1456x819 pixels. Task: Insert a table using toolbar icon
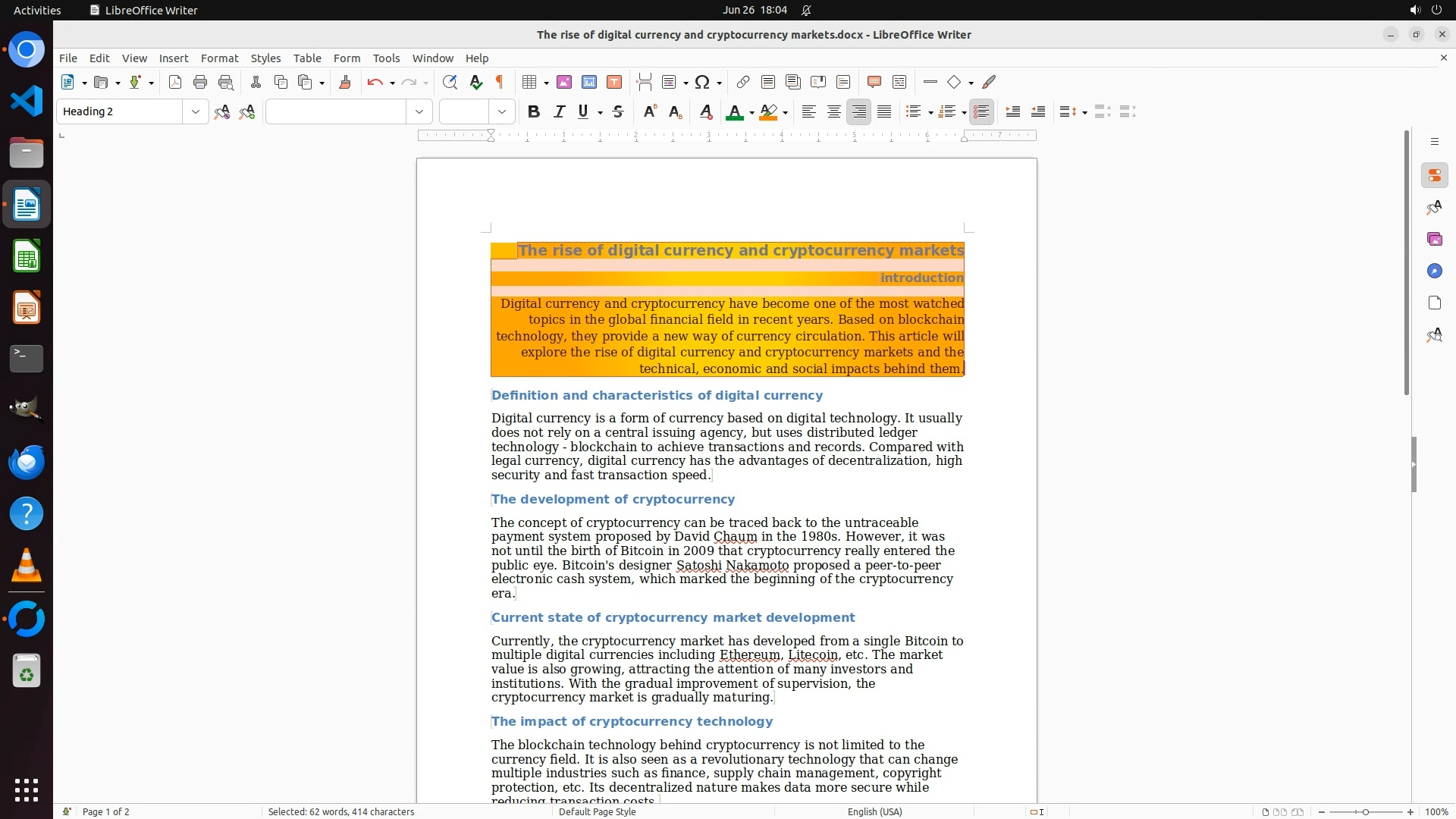coord(530,82)
